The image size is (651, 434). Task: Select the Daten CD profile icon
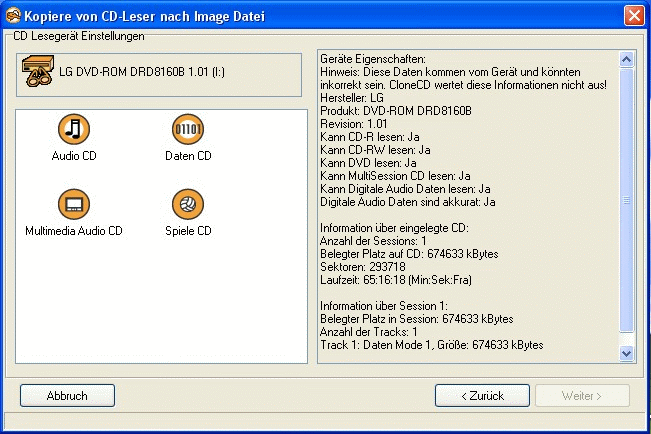pyautogui.click(x=188, y=129)
